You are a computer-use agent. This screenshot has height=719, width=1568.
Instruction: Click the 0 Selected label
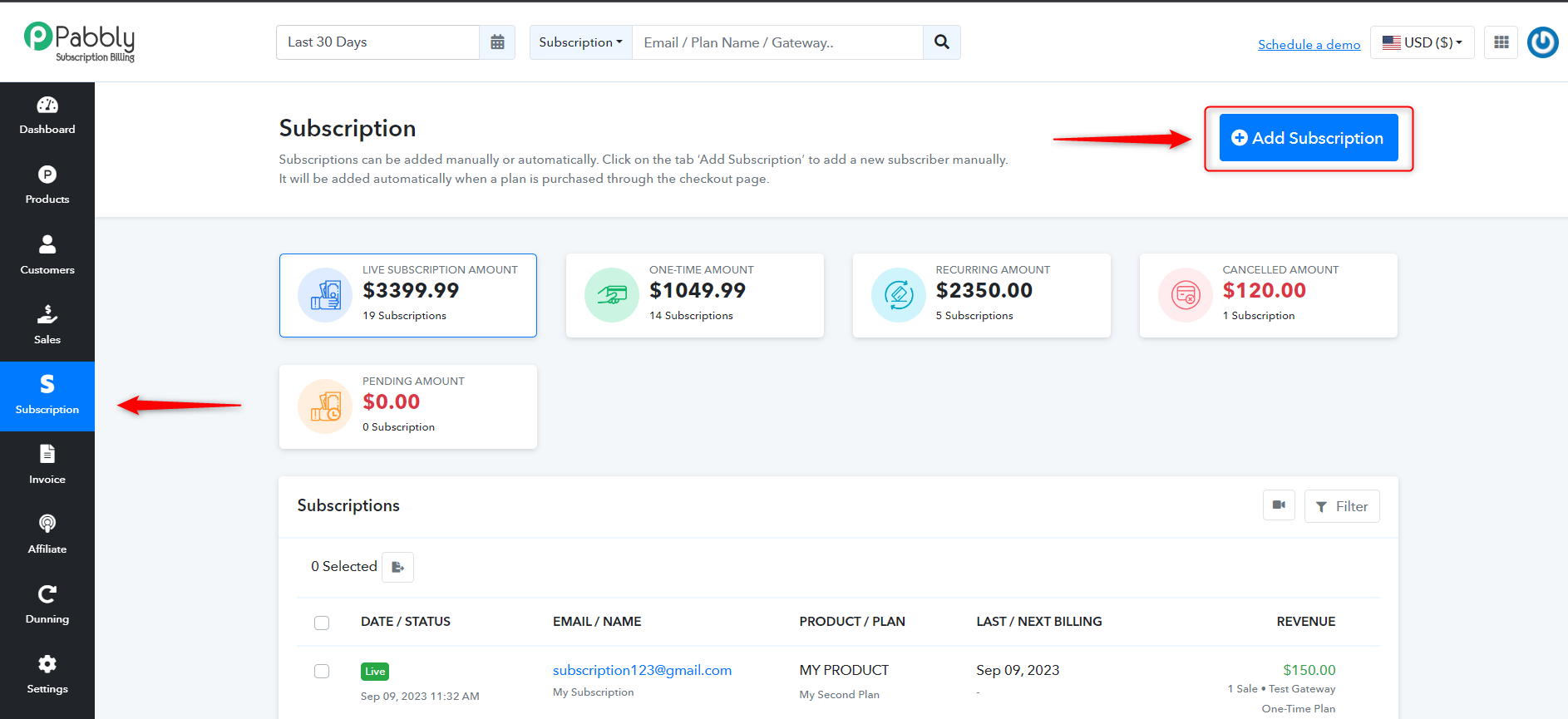(x=344, y=566)
